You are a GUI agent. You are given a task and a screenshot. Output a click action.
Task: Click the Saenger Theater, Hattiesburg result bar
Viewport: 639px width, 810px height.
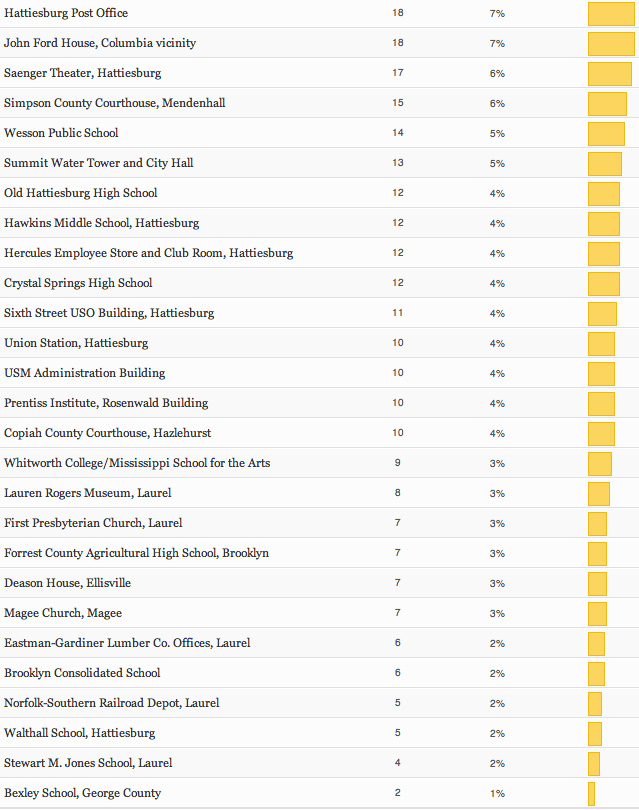(609, 74)
